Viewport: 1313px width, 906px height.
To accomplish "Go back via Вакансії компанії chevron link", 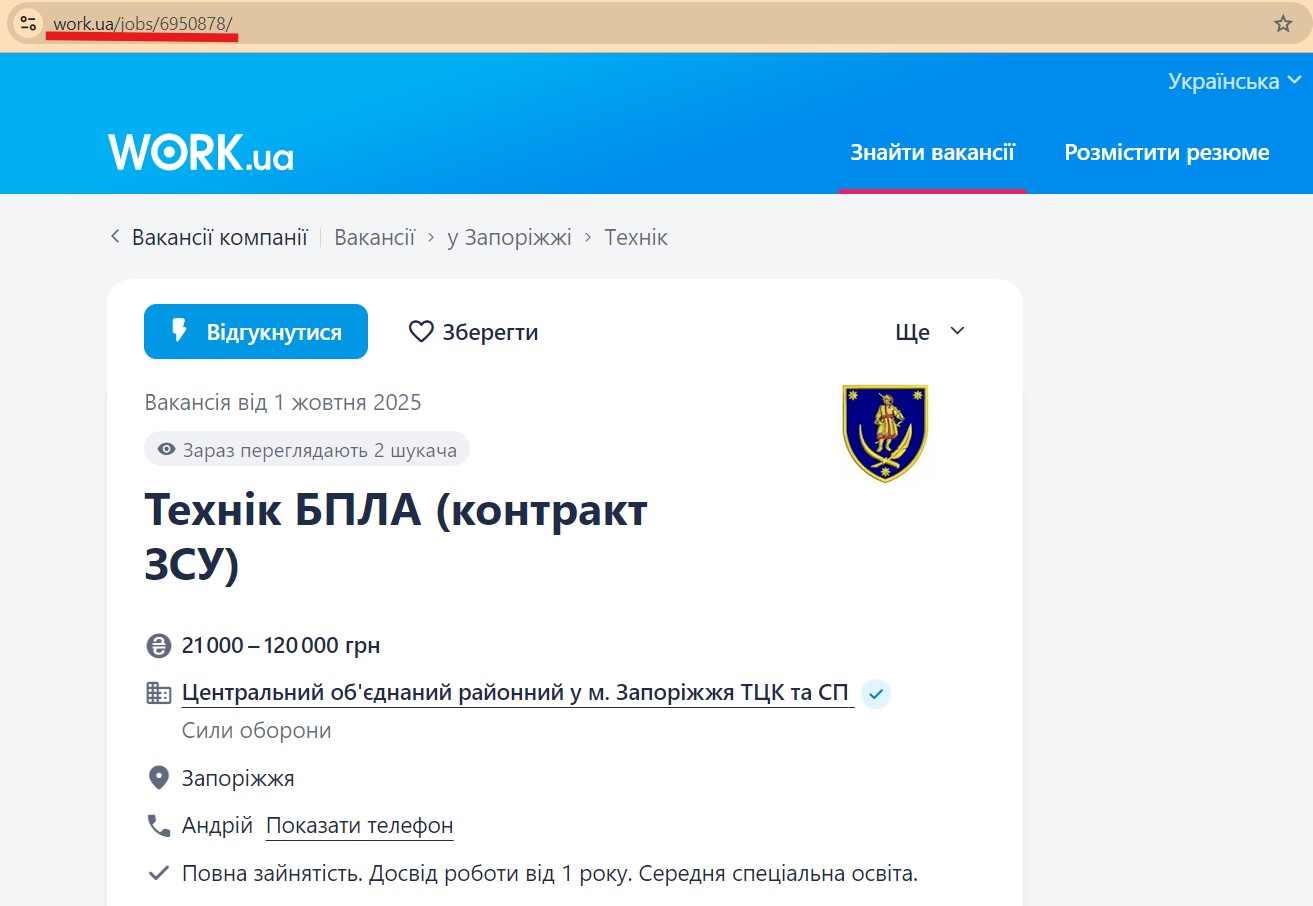I will click(209, 237).
